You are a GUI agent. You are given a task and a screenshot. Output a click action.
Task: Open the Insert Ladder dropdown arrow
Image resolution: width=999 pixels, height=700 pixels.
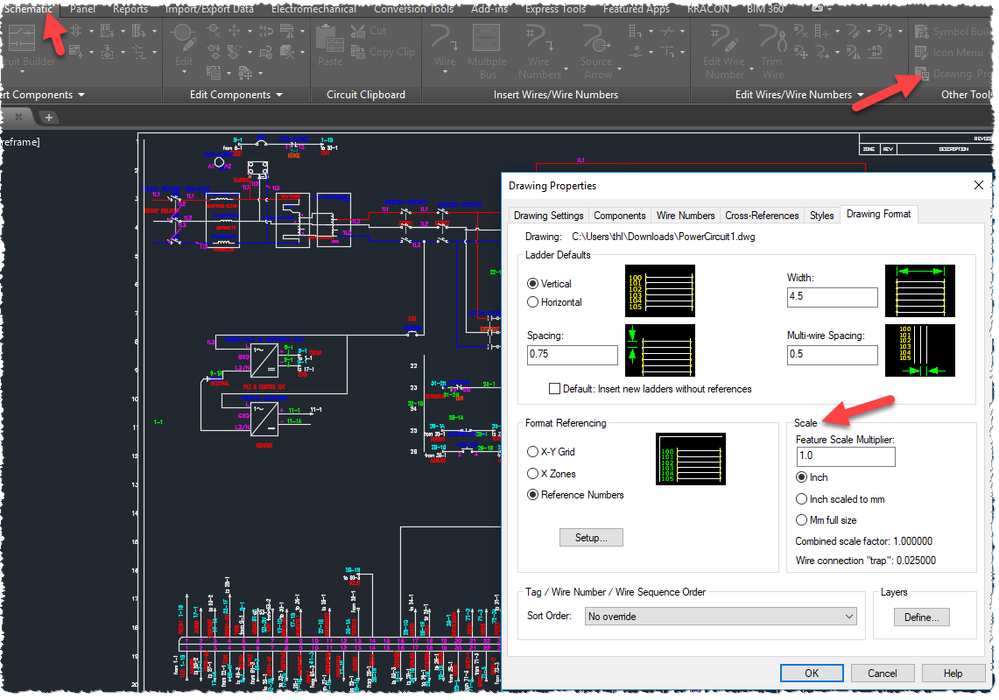650,31
